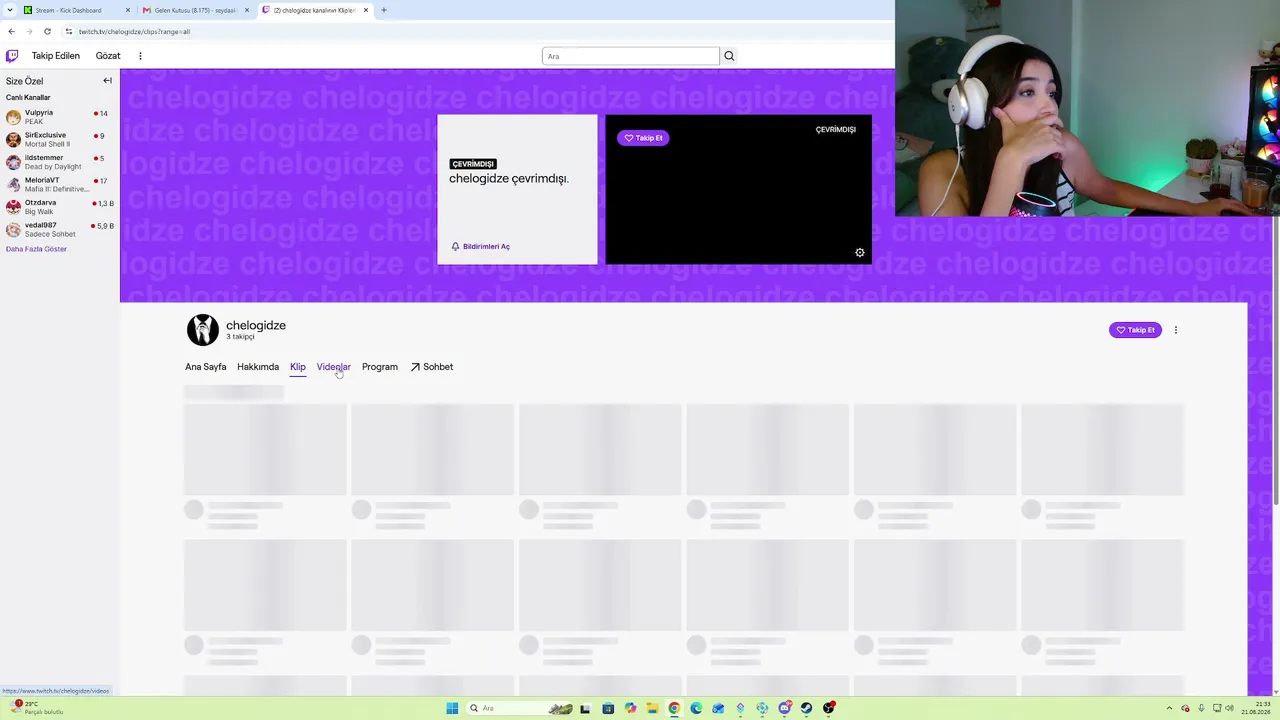Open Otzdarva live channel name
This screenshot has height=720, width=1280.
click(x=41, y=203)
